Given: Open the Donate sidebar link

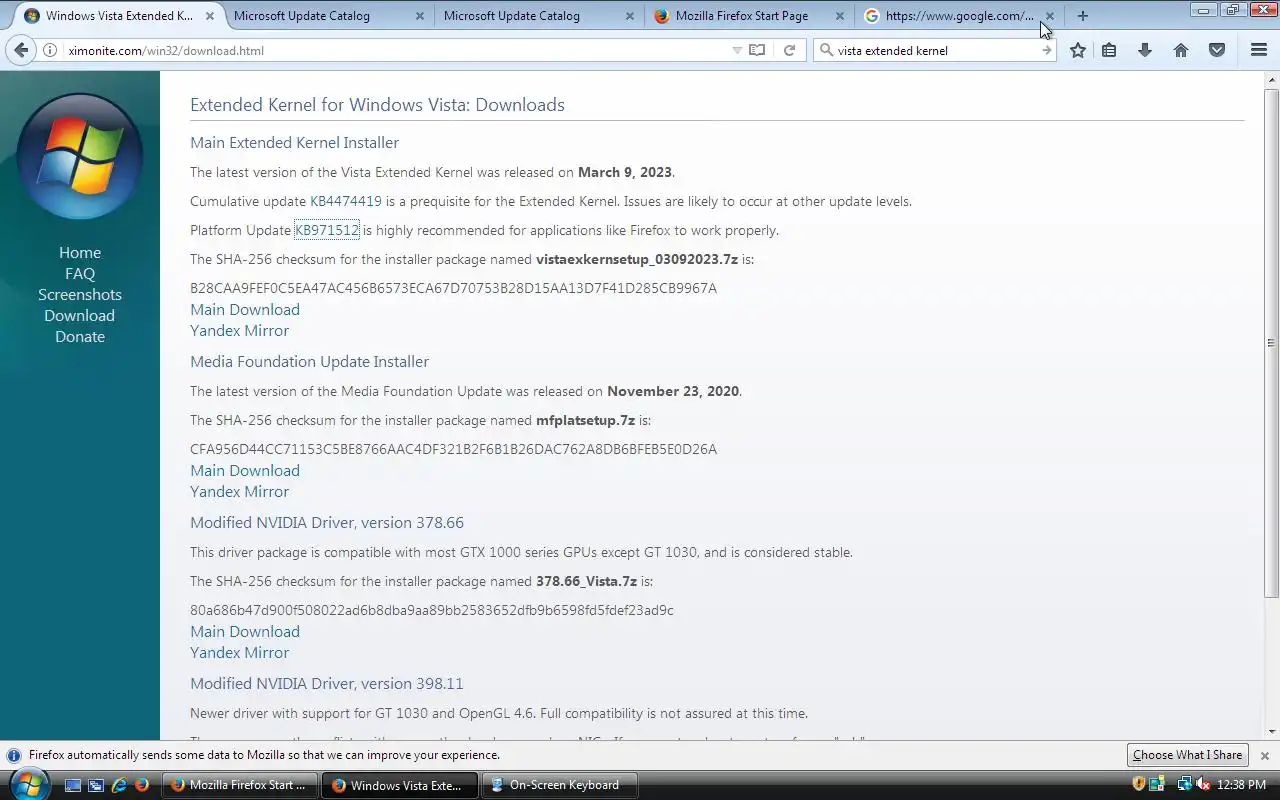Looking at the screenshot, I should tap(80, 336).
